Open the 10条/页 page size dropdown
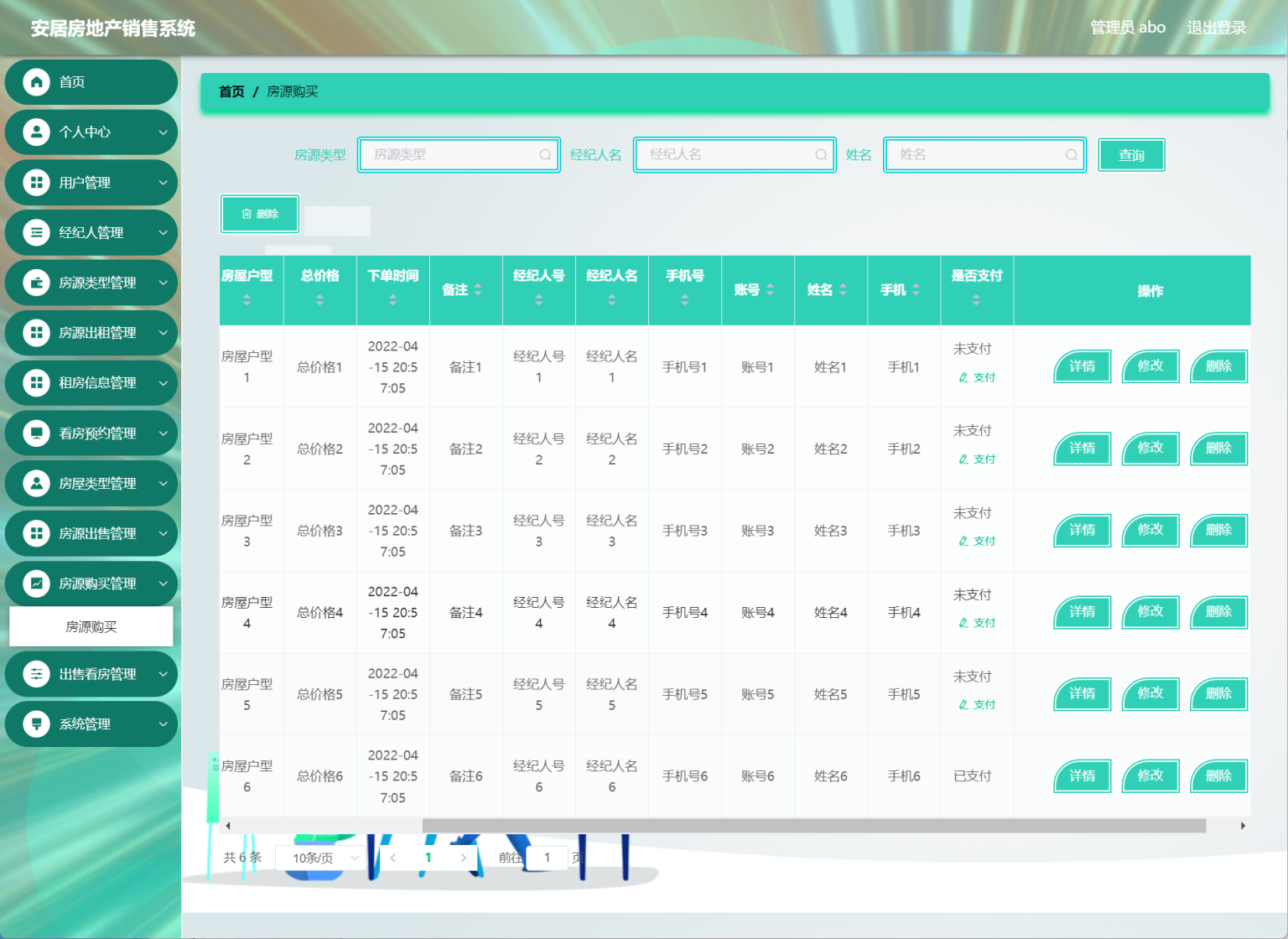 pyautogui.click(x=321, y=858)
